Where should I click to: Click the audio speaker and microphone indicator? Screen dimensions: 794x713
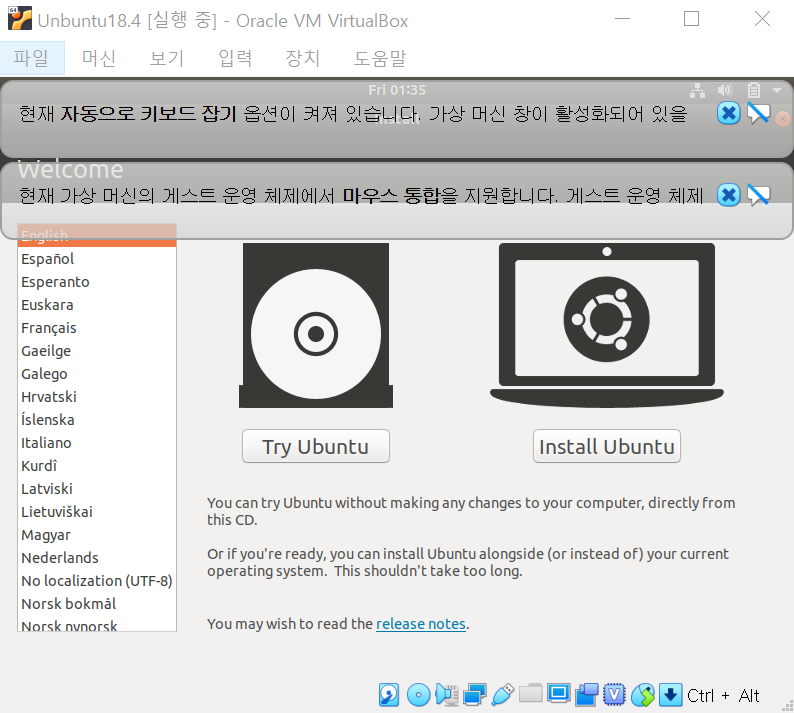tap(447, 695)
